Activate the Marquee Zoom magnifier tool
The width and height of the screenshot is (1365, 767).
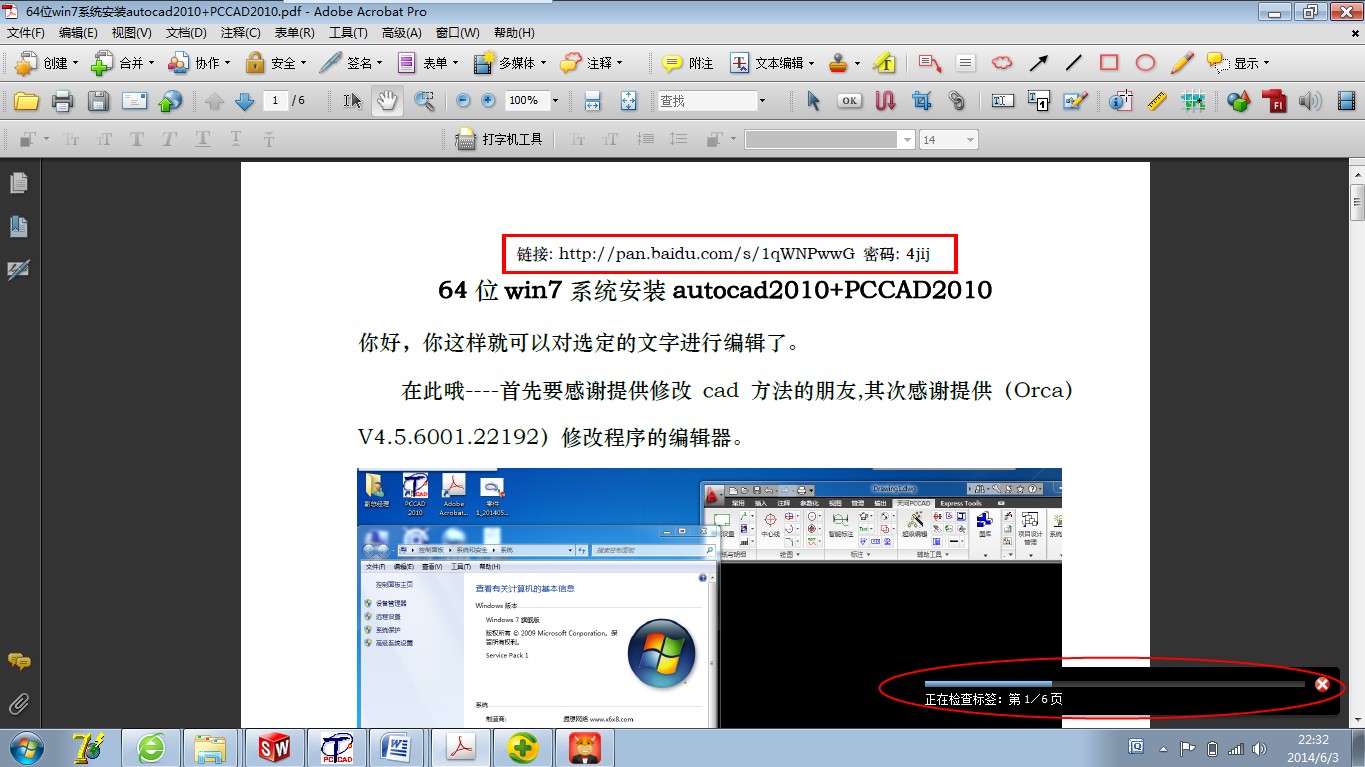425,101
